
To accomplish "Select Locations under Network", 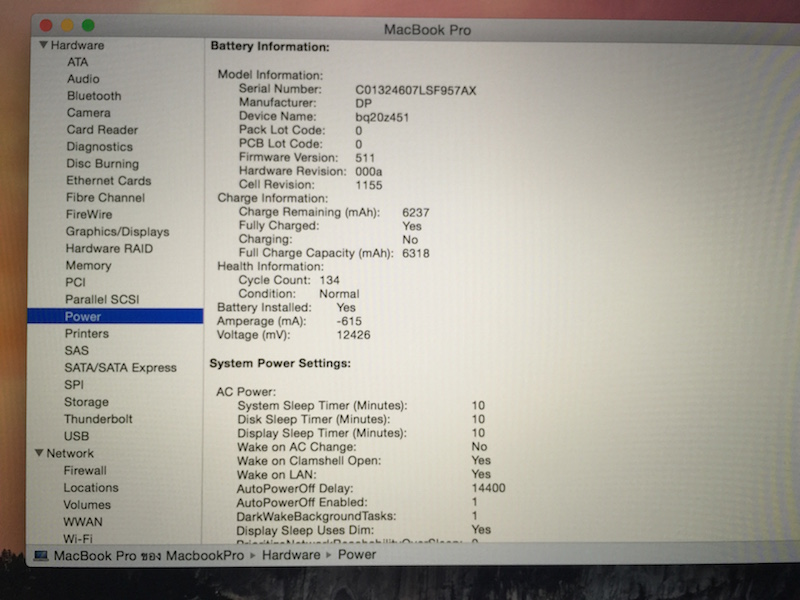I will tap(91, 487).
